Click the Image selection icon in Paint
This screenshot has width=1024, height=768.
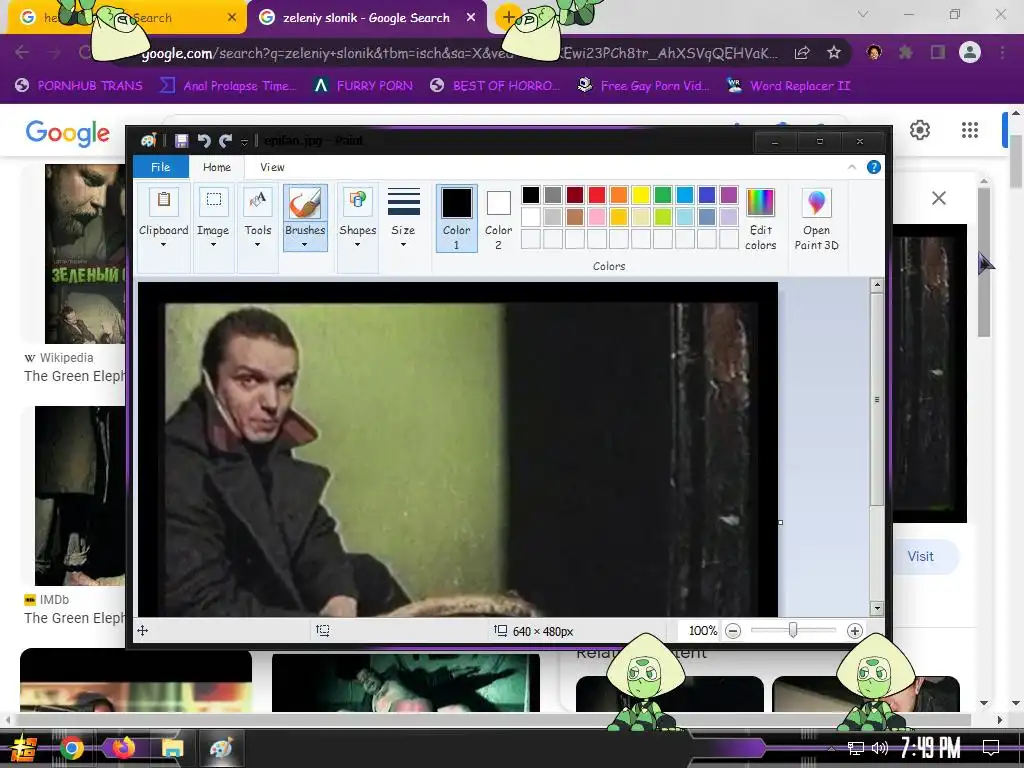(214, 200)
